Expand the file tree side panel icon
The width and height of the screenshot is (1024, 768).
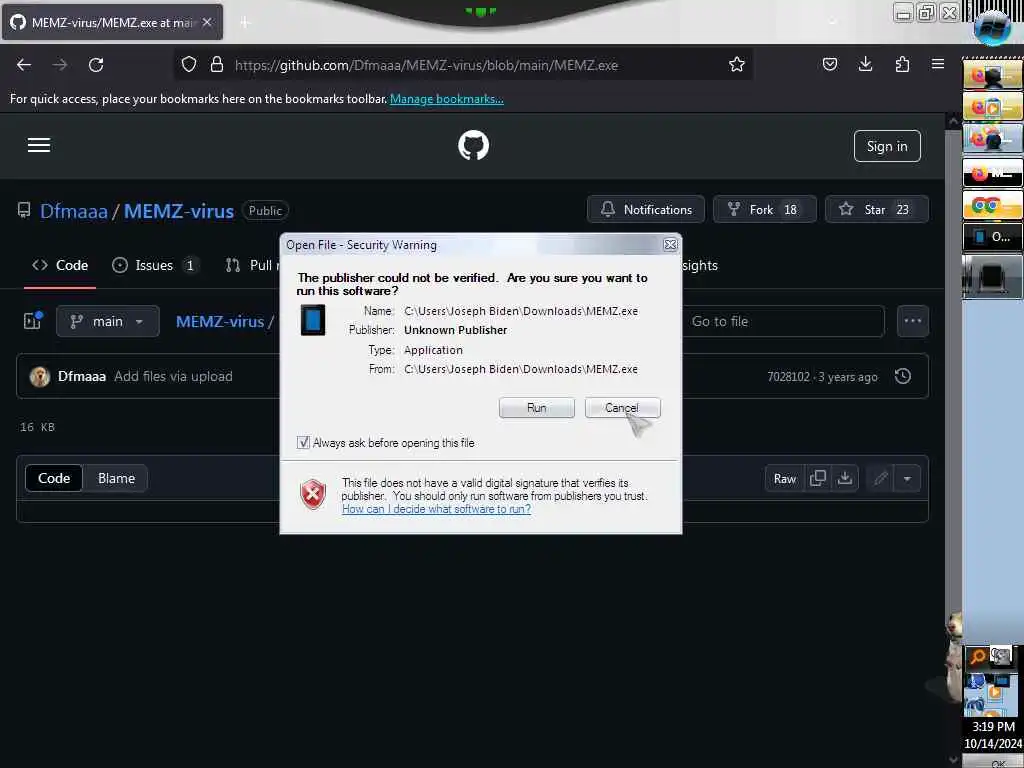[x=33, y=320]
